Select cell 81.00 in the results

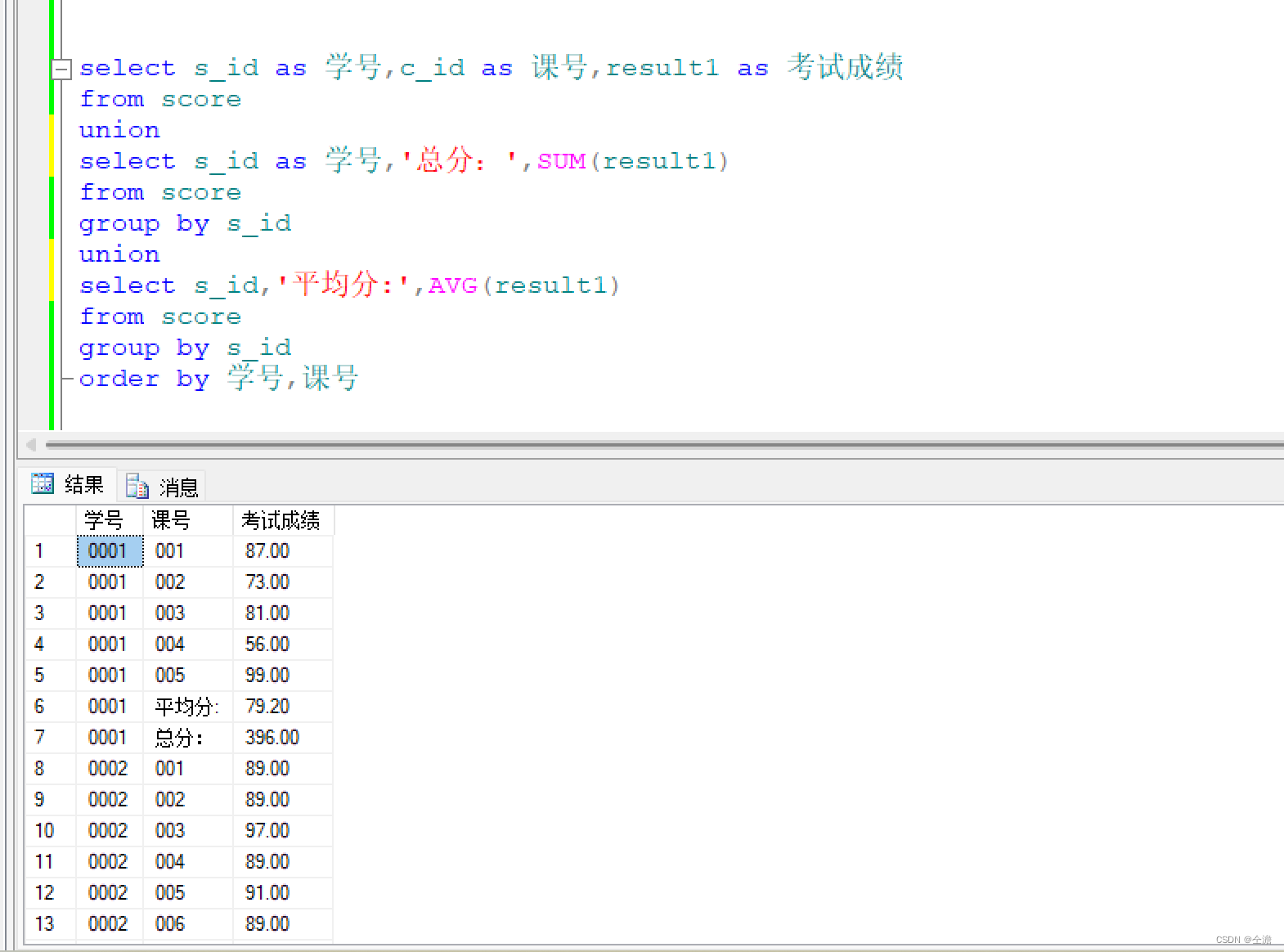[283, 613]
